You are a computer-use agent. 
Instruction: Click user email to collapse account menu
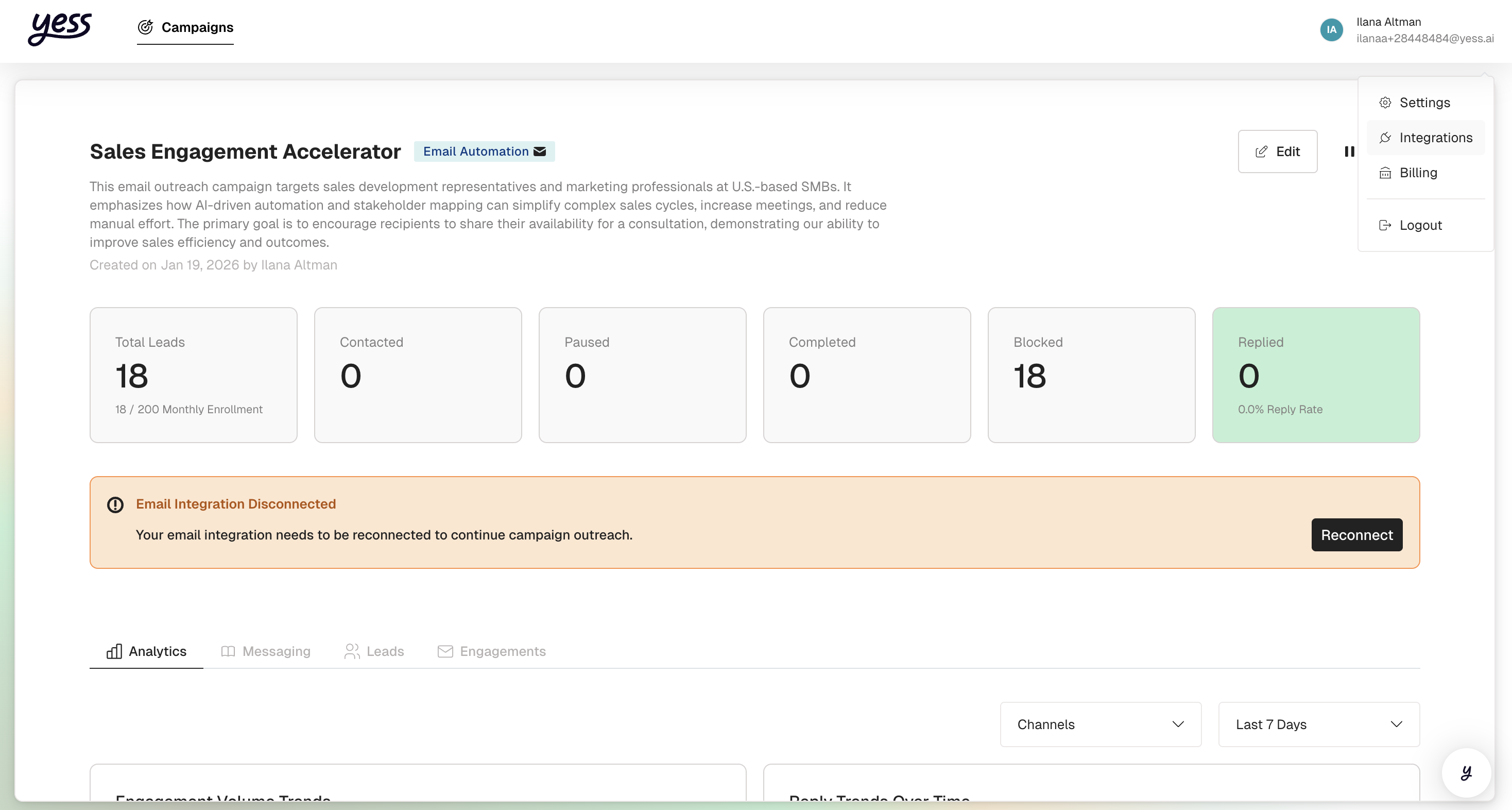click(x=1424, y=39)
